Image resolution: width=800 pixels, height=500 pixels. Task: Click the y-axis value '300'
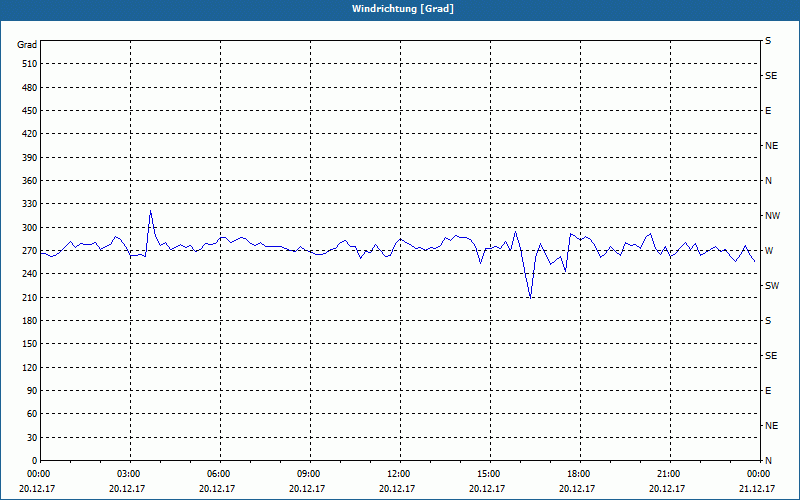[30, 228]
